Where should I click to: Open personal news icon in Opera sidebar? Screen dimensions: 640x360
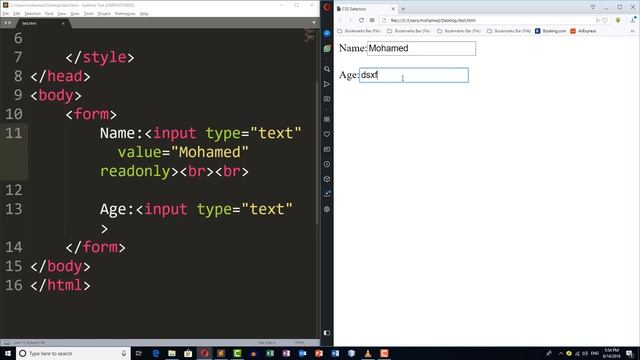[327, 149]
